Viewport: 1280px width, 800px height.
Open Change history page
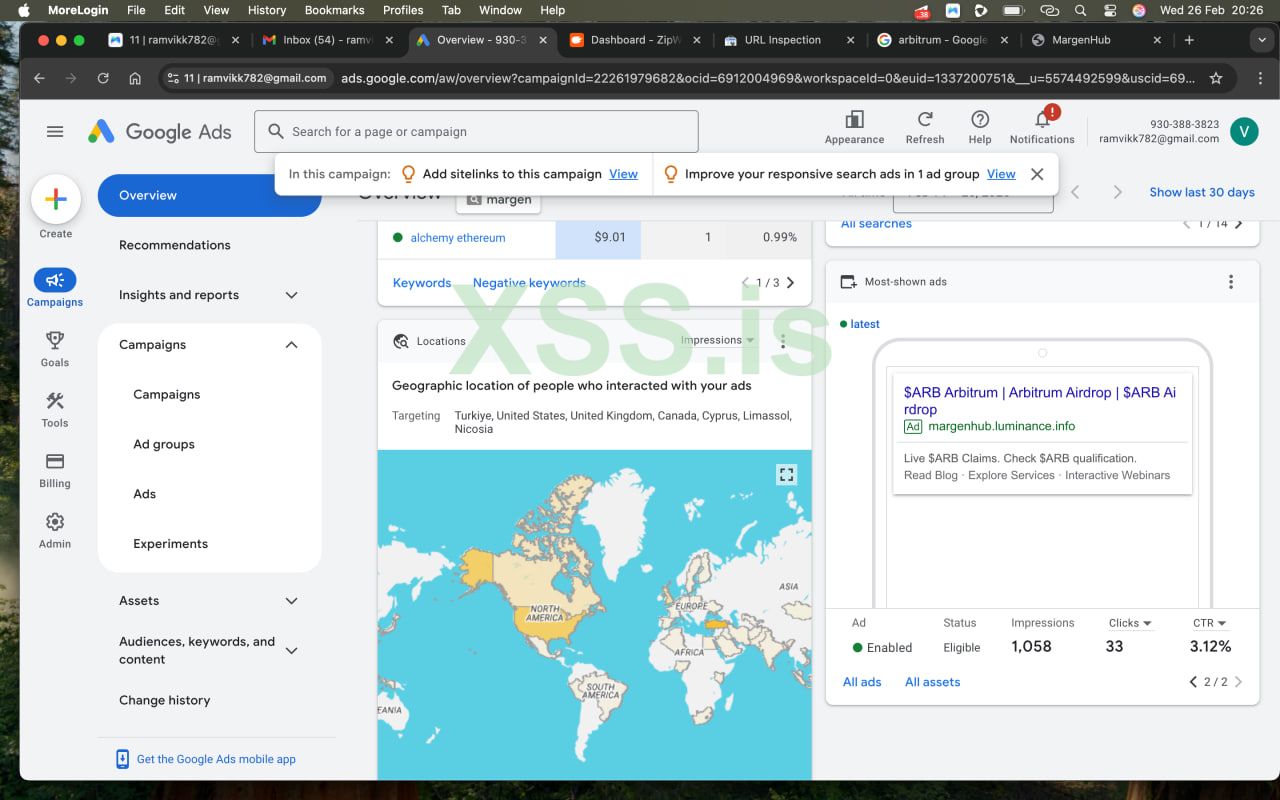(x=165, y=700)
